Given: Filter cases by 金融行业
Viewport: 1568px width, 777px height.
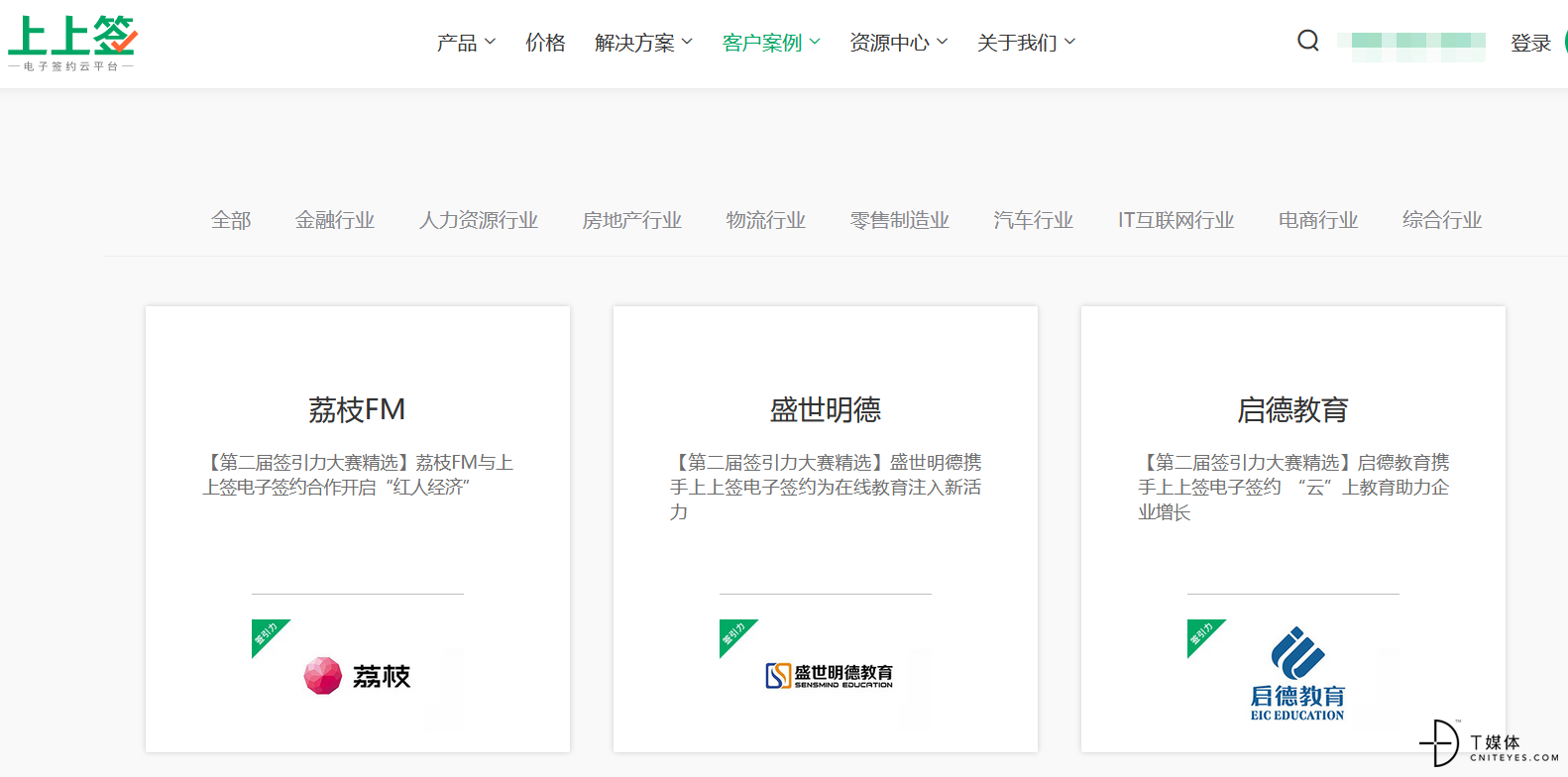Looking at the screenshot, I should pyautogui.click(x=335, y=220).
